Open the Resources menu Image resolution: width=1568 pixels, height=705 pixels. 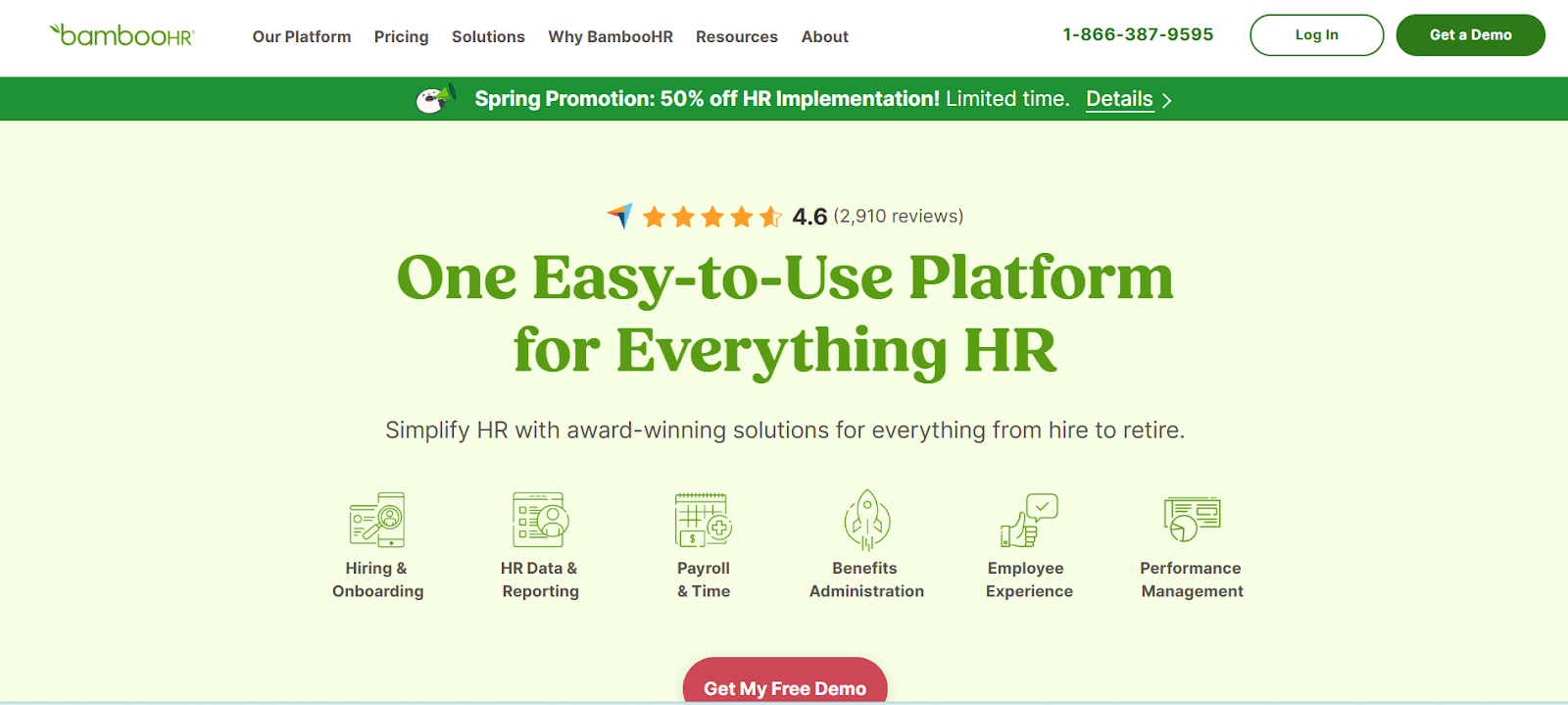click(x=737, y=36)
